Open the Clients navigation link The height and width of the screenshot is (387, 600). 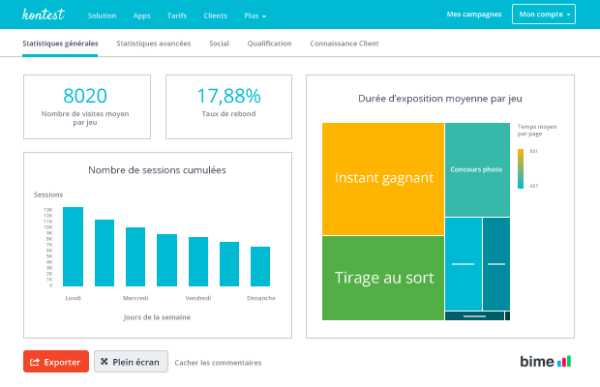pyautogui.click(x=215, y=16)
